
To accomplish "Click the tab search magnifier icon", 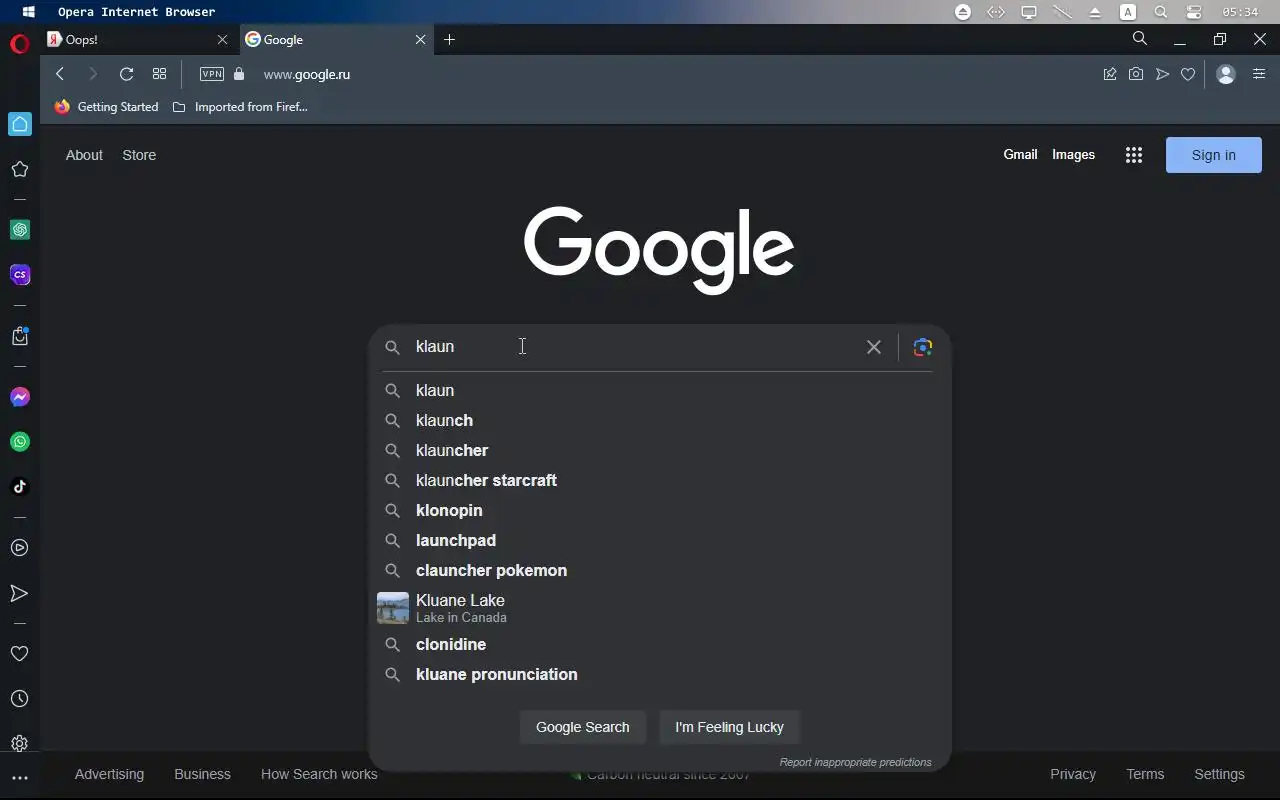I will coord(1140,39).
